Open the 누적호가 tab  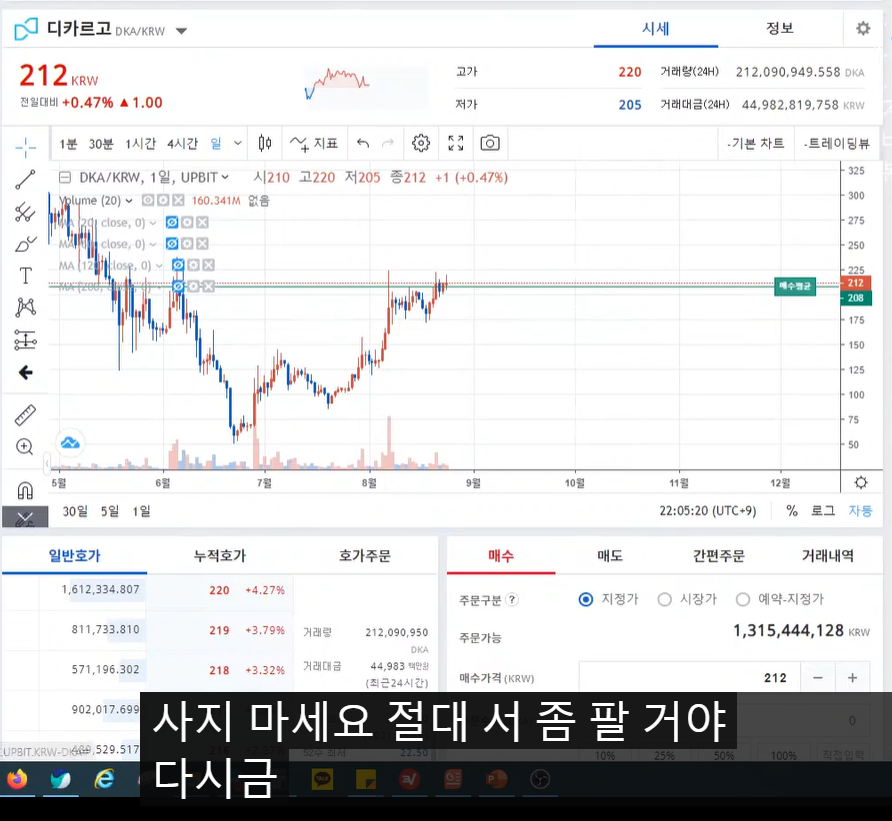220,556
